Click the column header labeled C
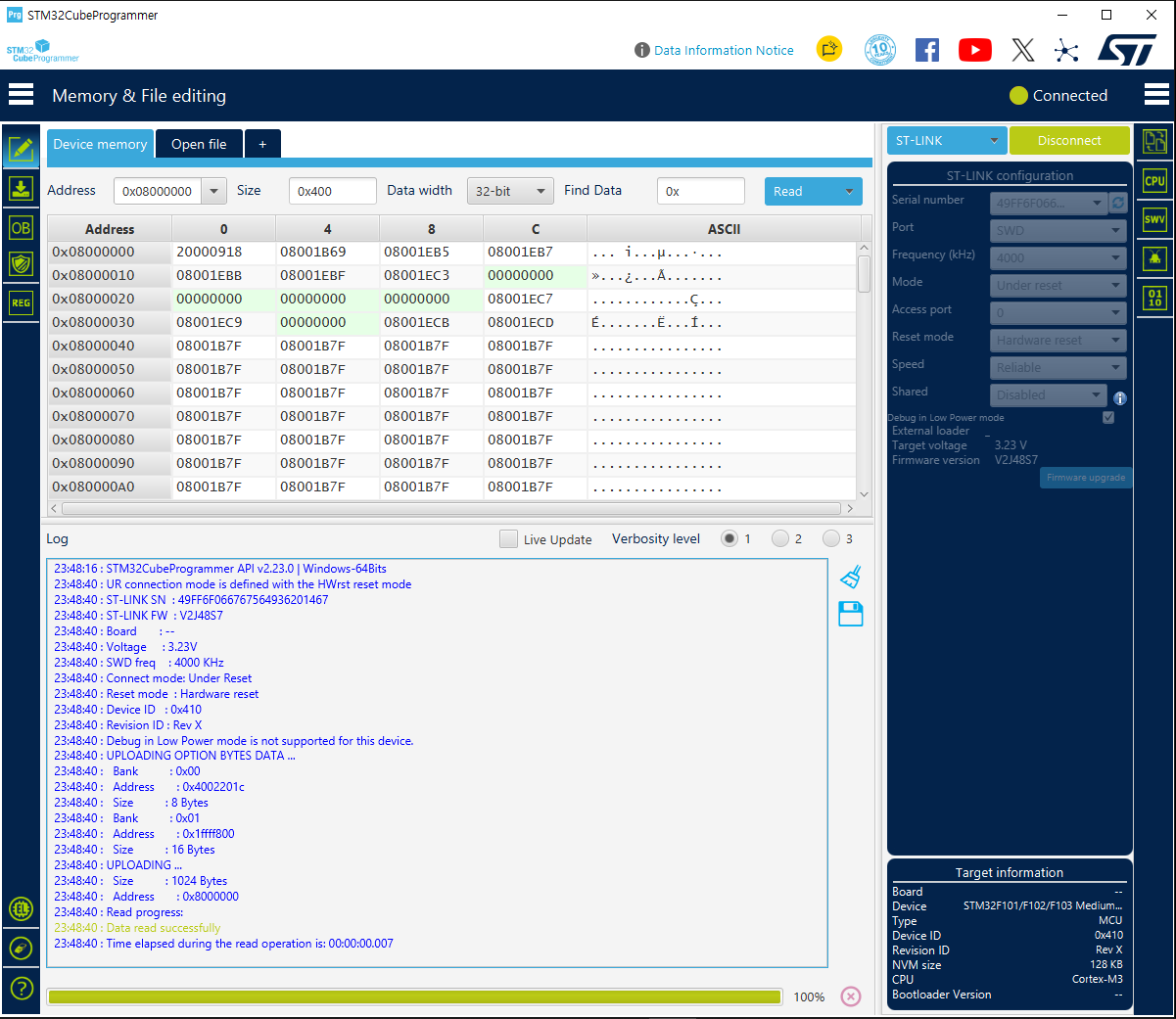 click(535, 229)
